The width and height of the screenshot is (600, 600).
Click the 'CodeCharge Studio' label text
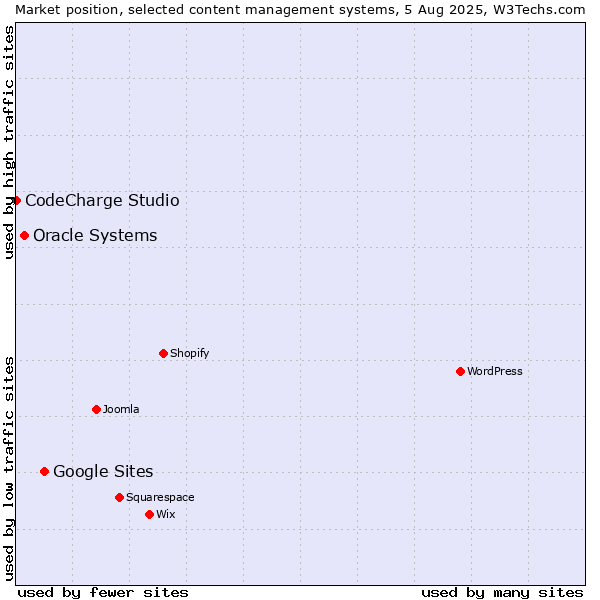(102, 201)
